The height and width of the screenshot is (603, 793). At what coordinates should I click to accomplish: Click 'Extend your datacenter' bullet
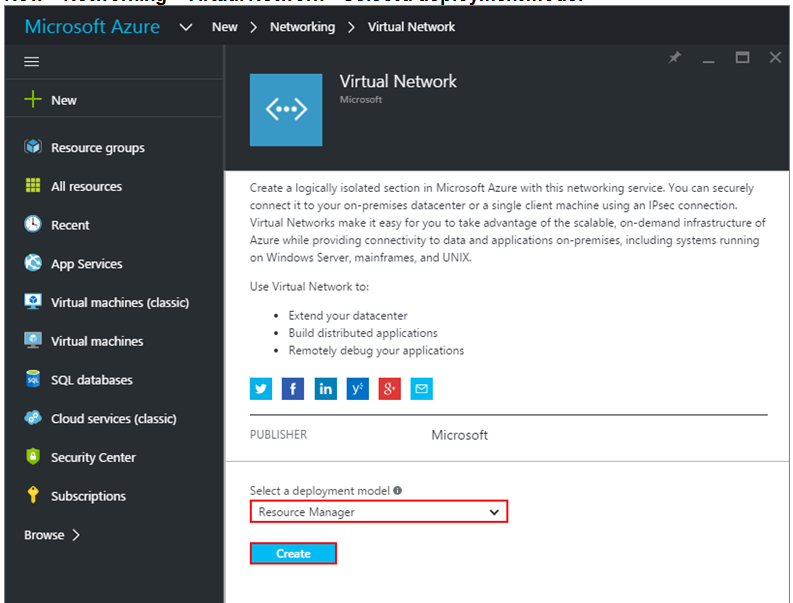[x=347, y=316]
